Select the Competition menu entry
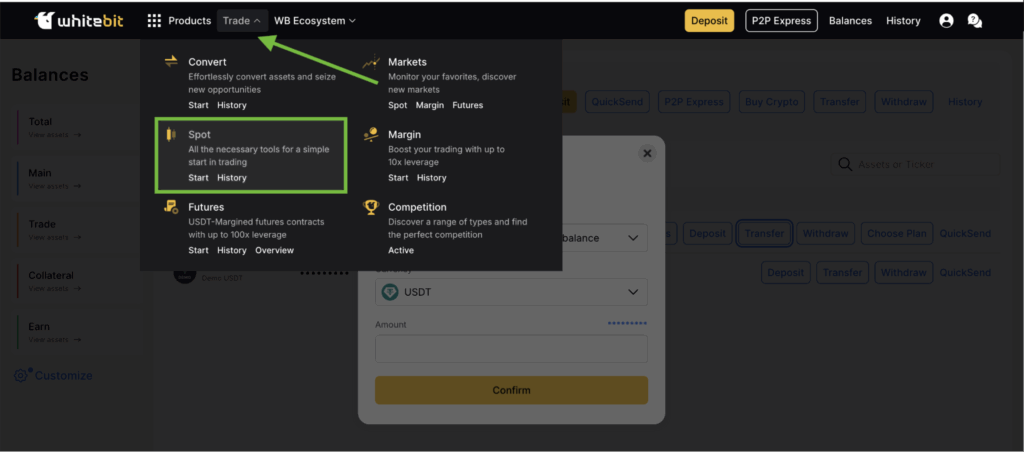Viewport: 1024px width, 452px height. tap(417, 207)
